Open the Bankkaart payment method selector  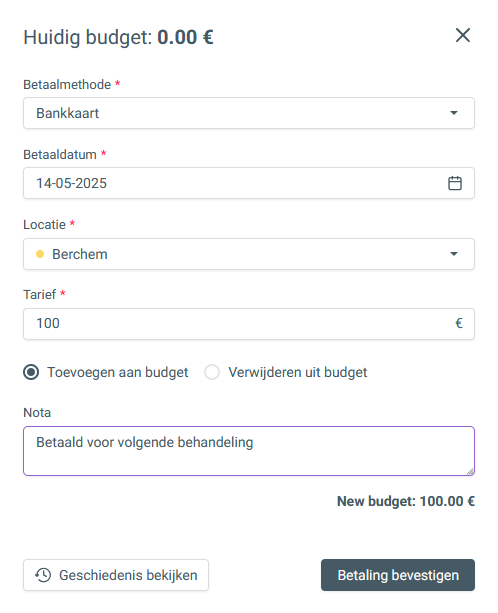[x=249, y=113]
